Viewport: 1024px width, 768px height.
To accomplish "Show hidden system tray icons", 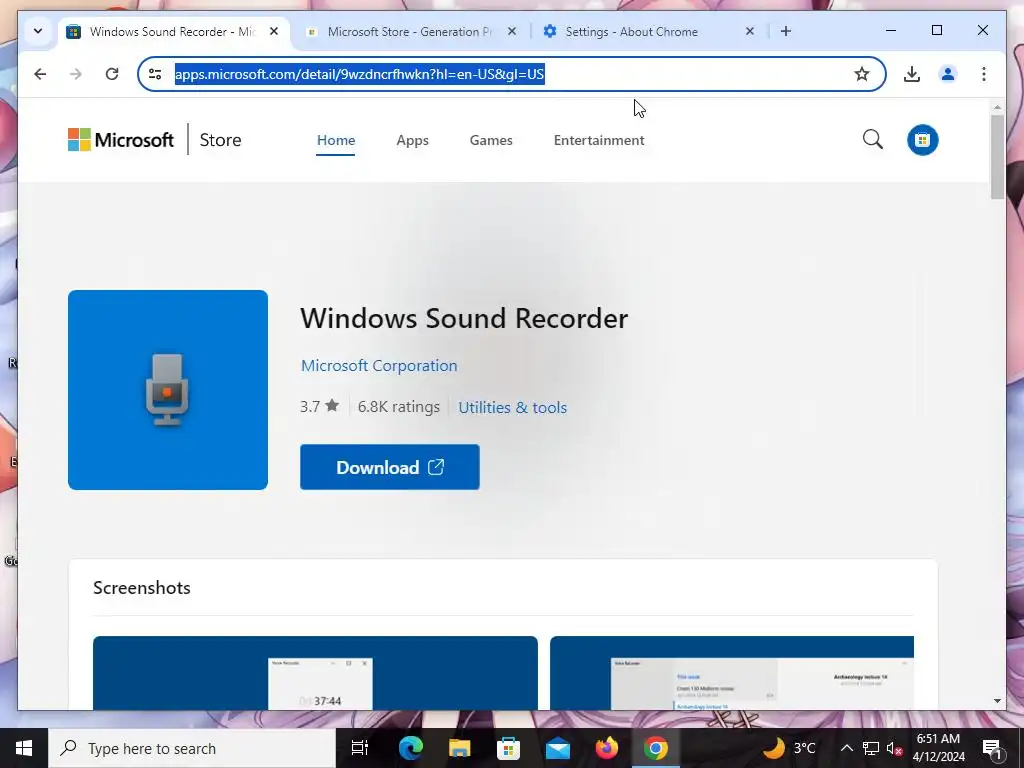I will pos(846,748).
